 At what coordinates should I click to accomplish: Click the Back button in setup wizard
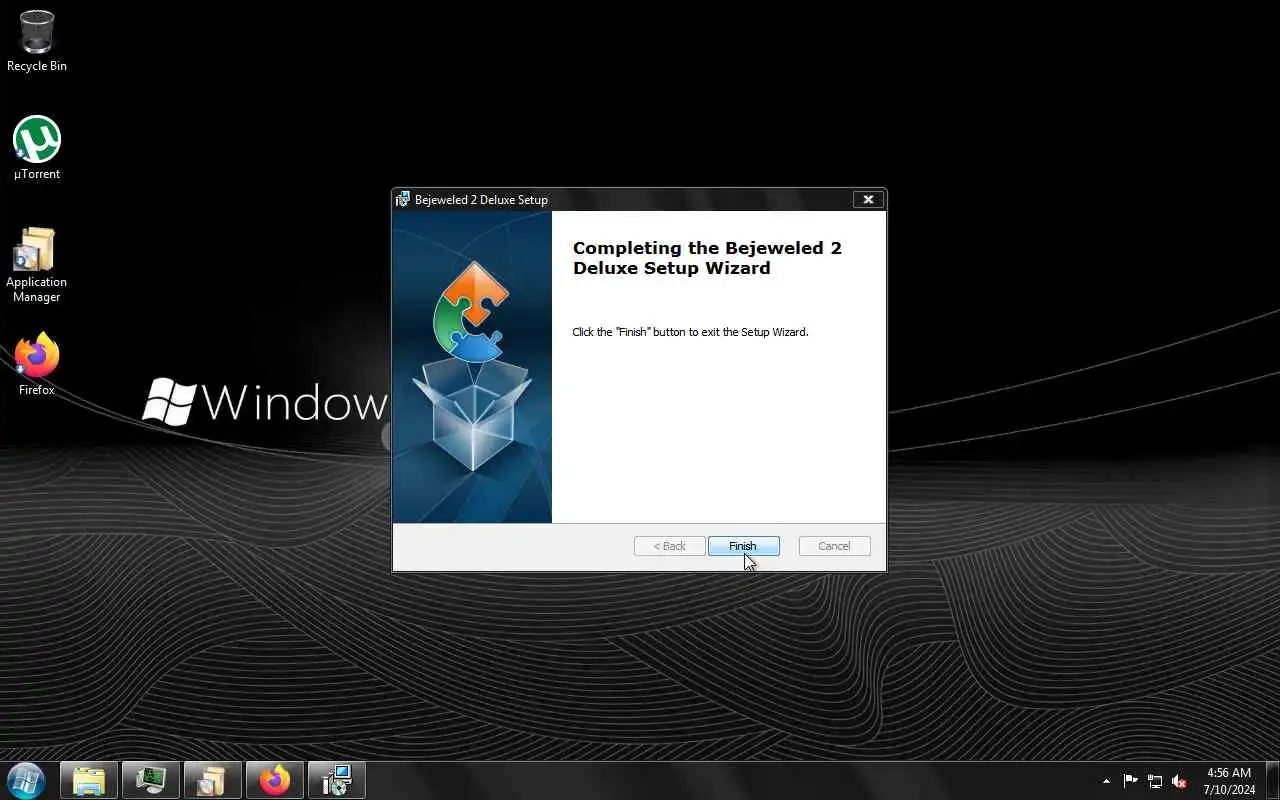click(x=669, y=546)
